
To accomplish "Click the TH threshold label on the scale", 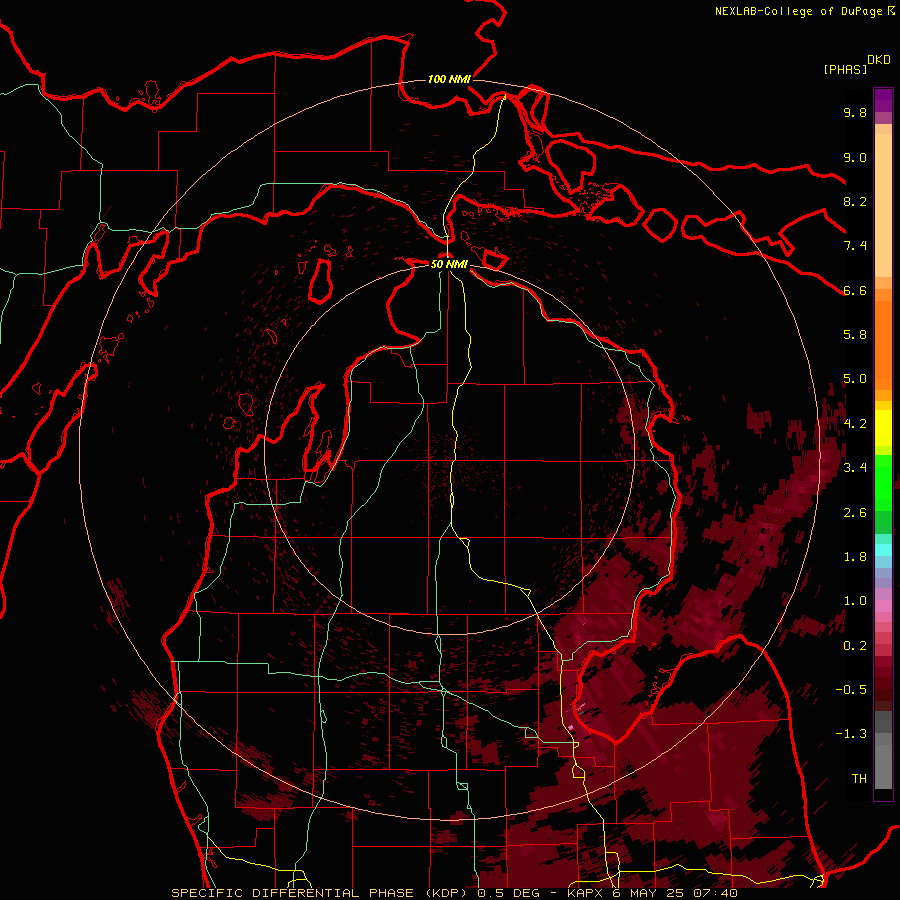I will pos(859,779).
